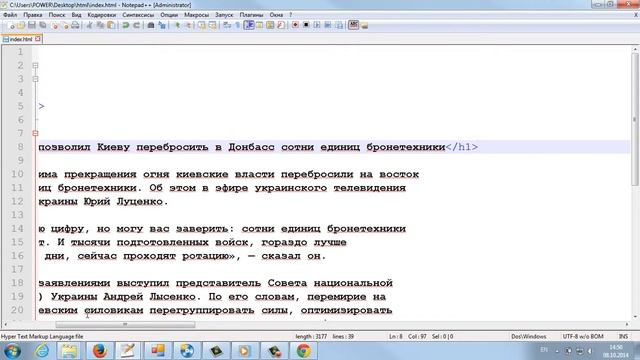Click the Paste clipboard icon

pyautogui.click(x=111, y=25)
